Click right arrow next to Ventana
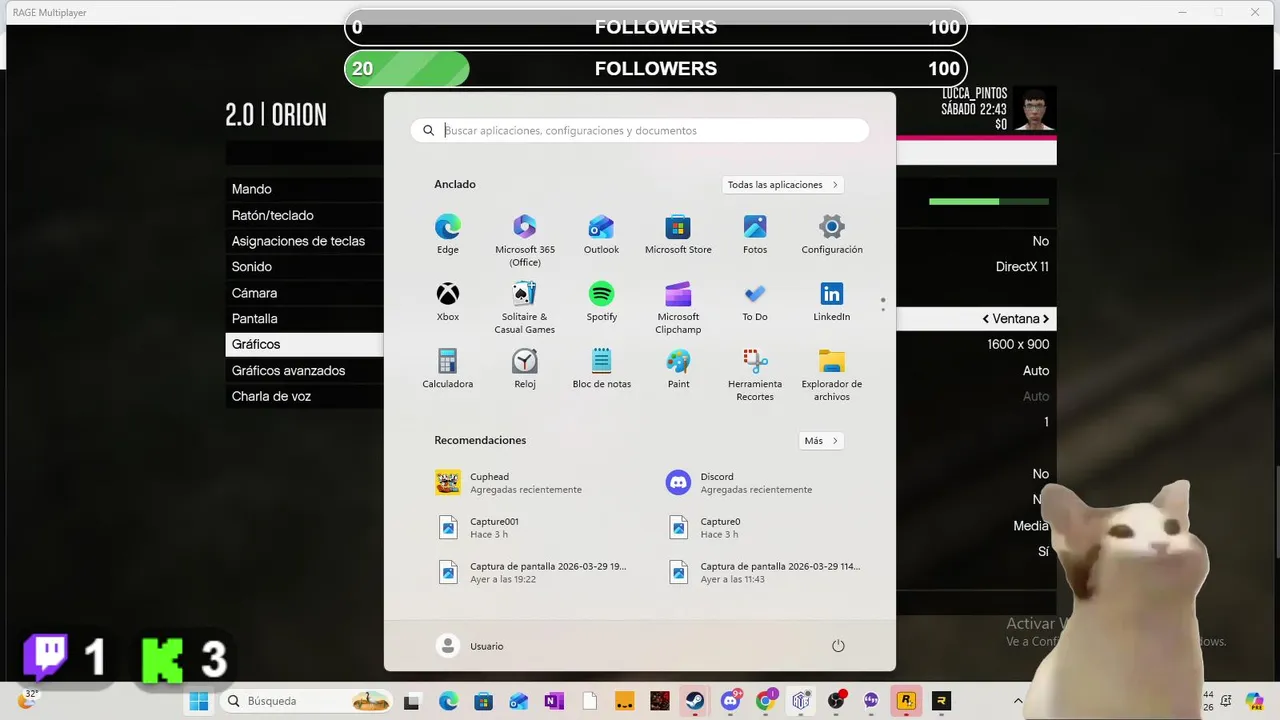The width and height of the screenshot is (1280, 720). [x=1046, y=319]
